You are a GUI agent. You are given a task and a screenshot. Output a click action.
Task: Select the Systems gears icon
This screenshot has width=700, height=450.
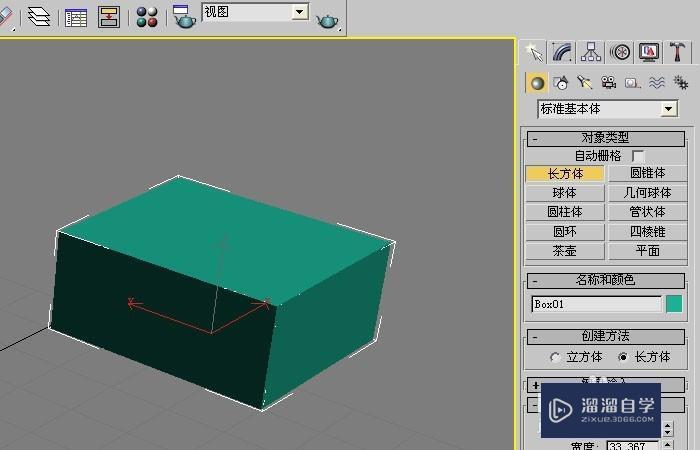[681, 83]
